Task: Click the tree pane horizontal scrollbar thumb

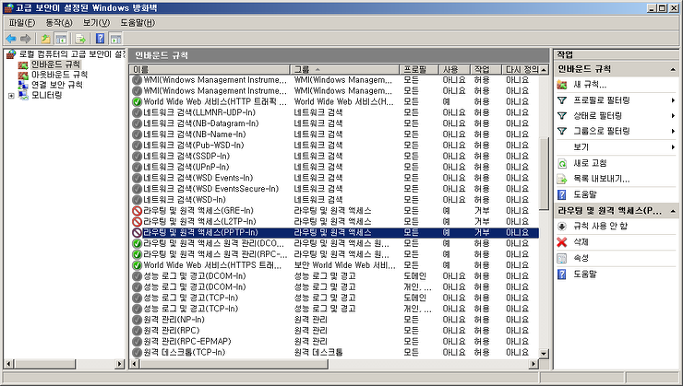Action: (x=45, y=363)
